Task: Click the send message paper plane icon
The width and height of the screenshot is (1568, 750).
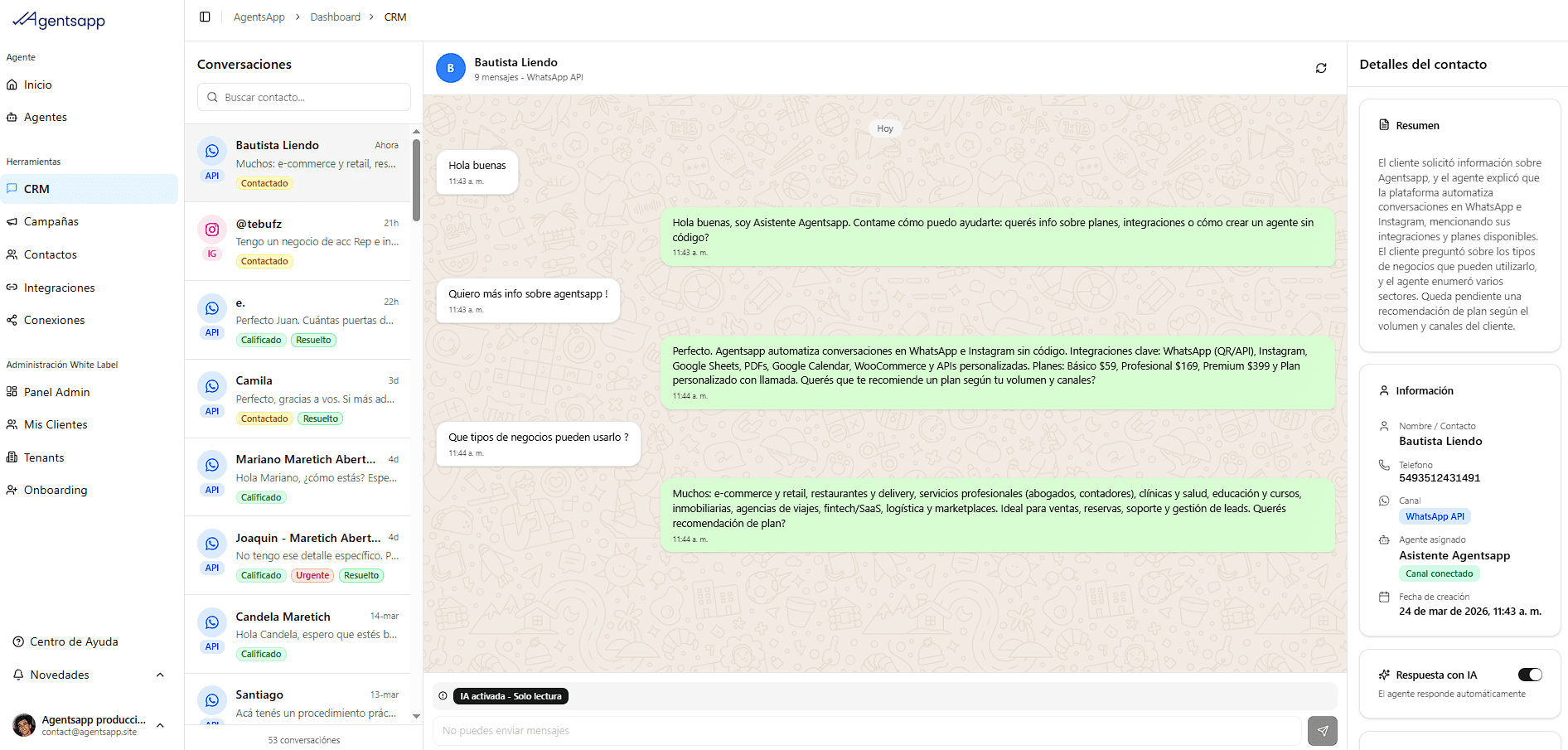Action: pyautogui.click(x=1323, y=731)
